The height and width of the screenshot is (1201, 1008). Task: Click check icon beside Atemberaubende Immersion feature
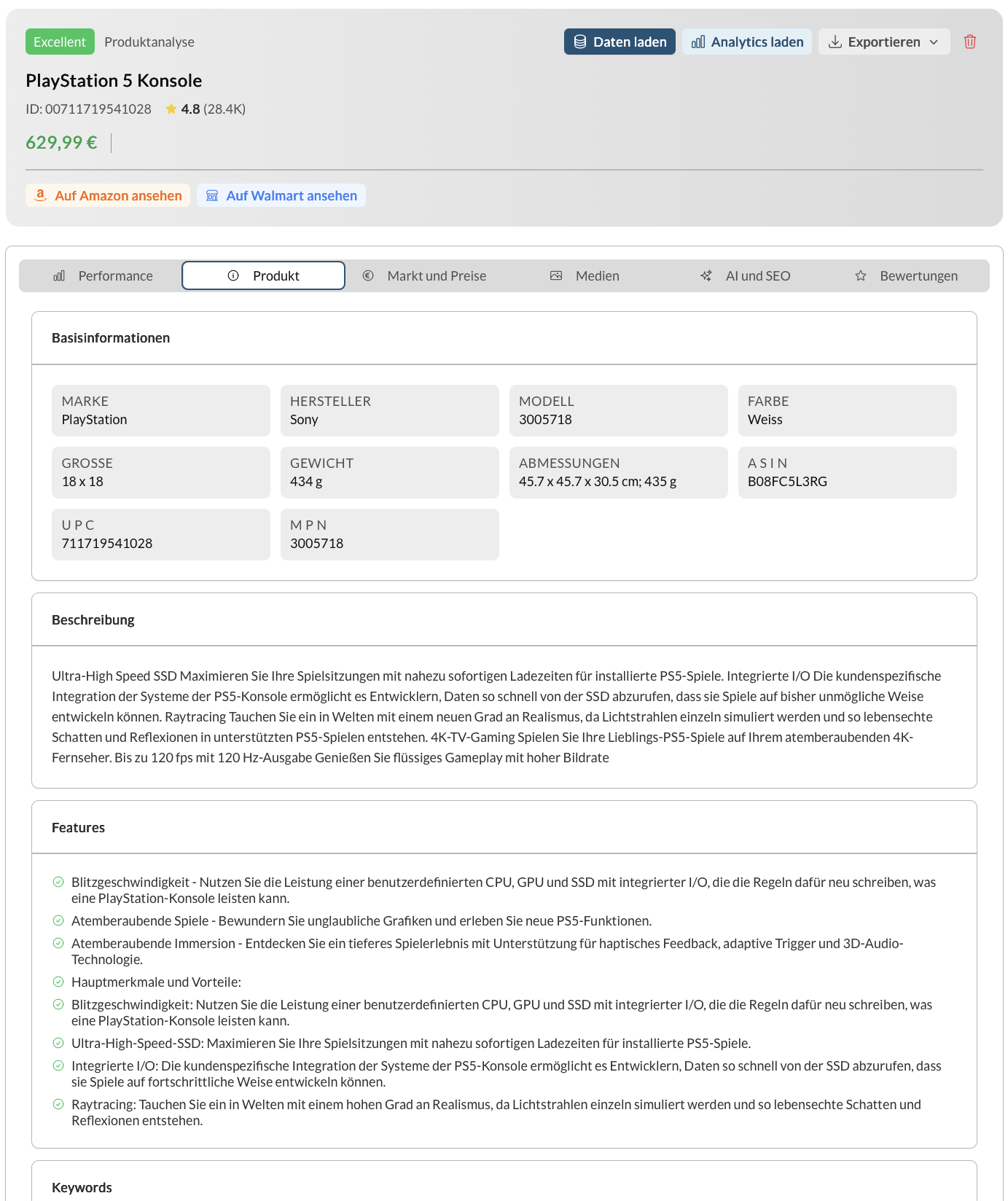(58, 943)
